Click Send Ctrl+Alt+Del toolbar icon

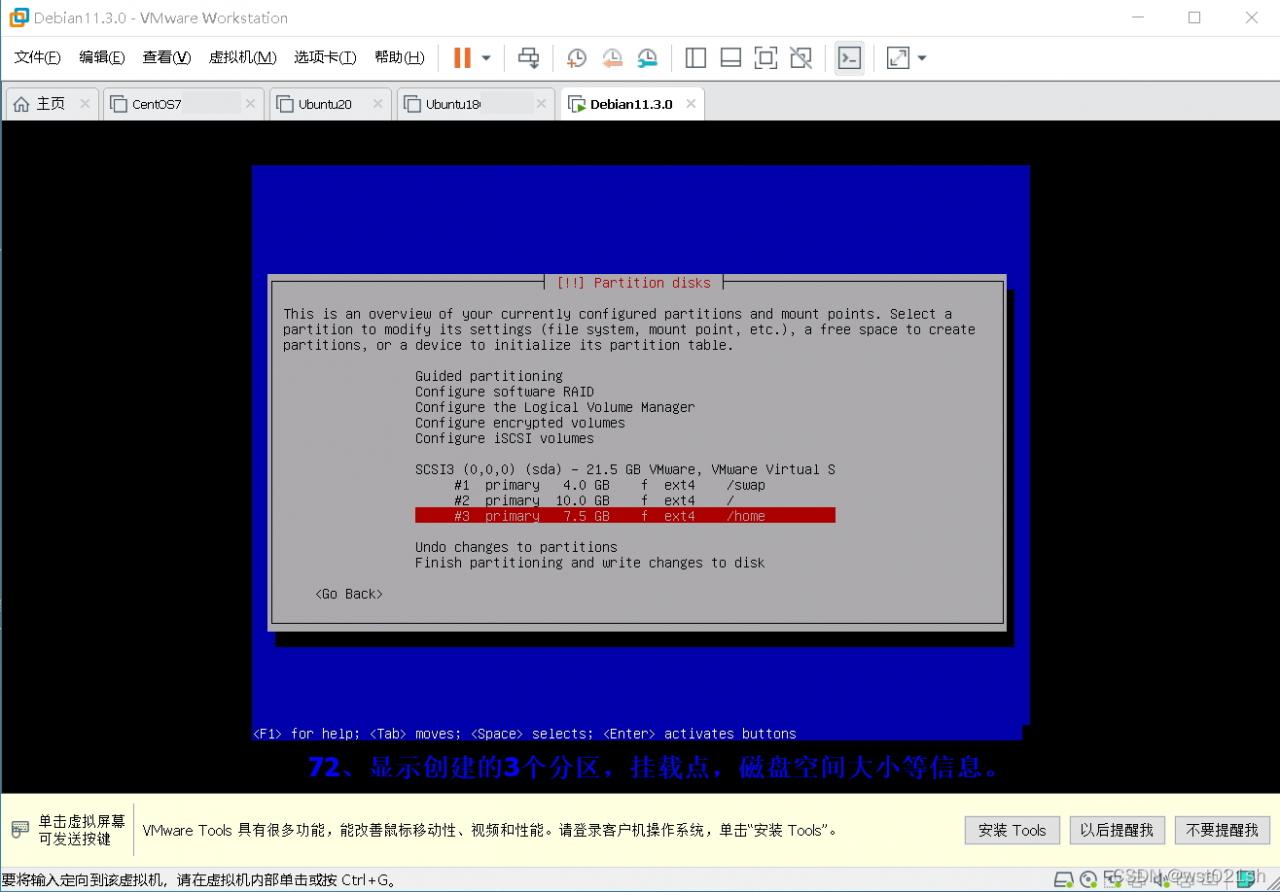tap(528, 58)
